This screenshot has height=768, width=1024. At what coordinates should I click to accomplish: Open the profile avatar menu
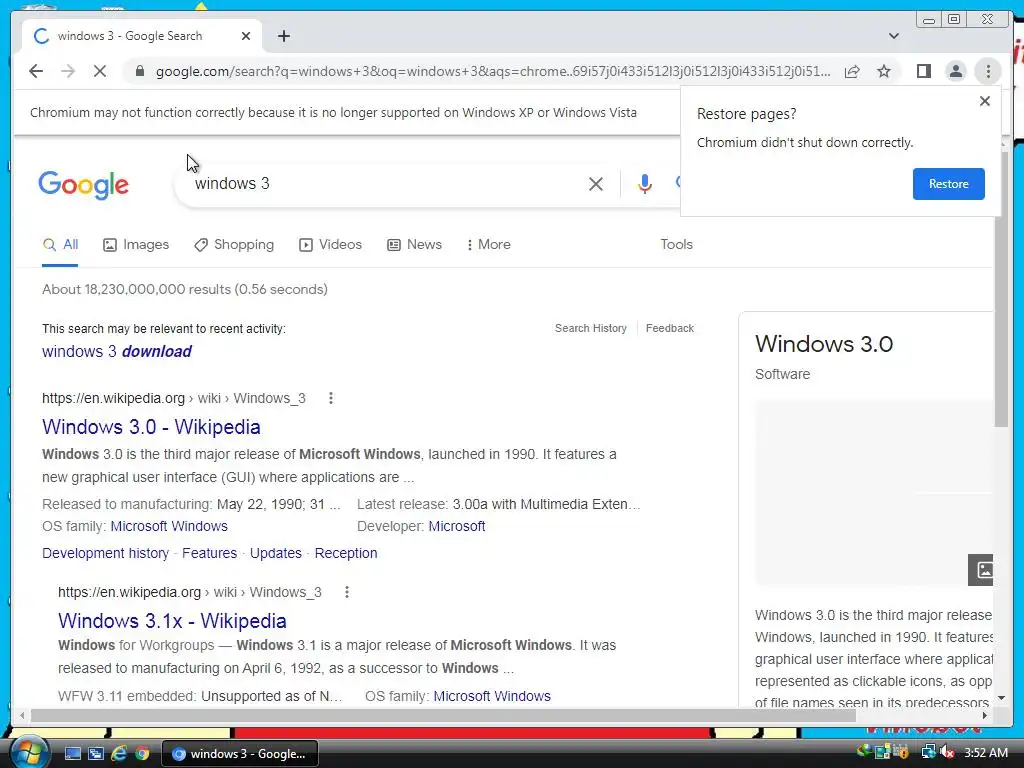click(x=955, y=71)
